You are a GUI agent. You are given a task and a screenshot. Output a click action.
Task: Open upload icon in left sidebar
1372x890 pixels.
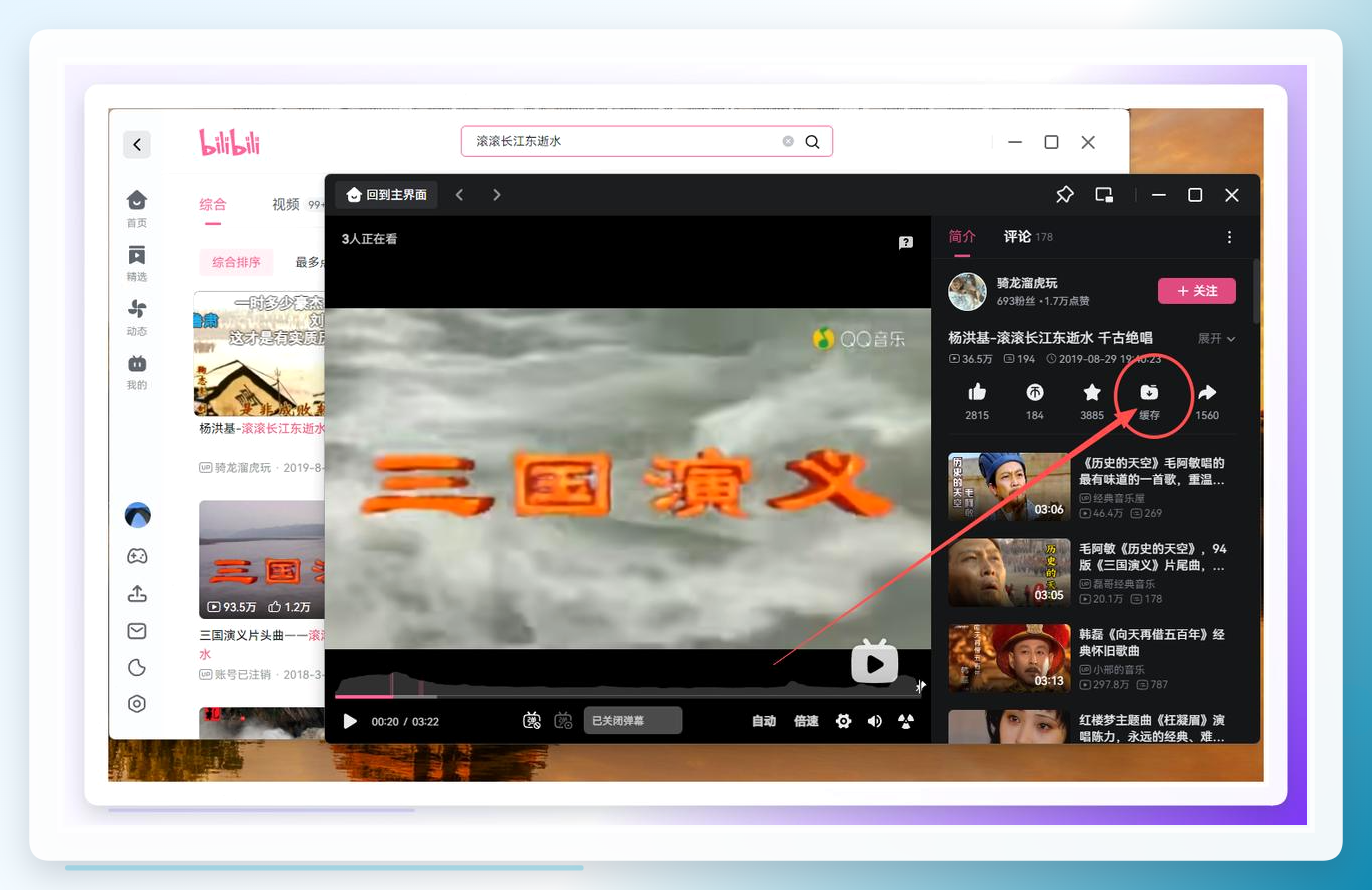pyautogui.click(x=137, y=593)
